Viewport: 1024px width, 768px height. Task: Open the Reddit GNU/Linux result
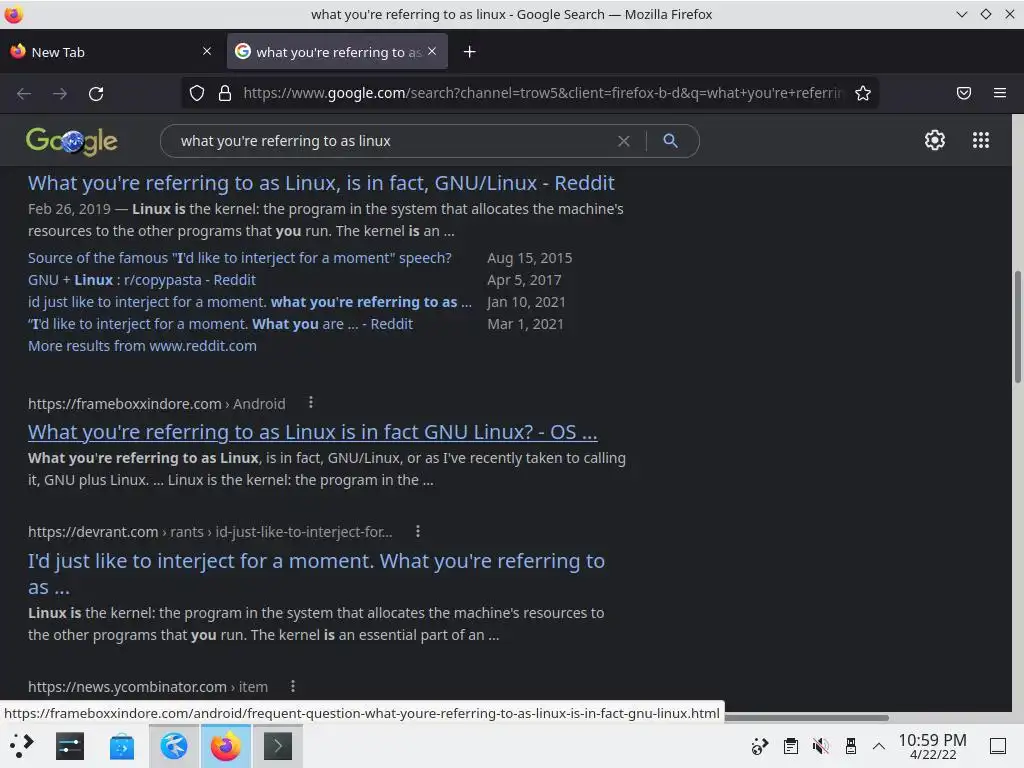(321, 183)
